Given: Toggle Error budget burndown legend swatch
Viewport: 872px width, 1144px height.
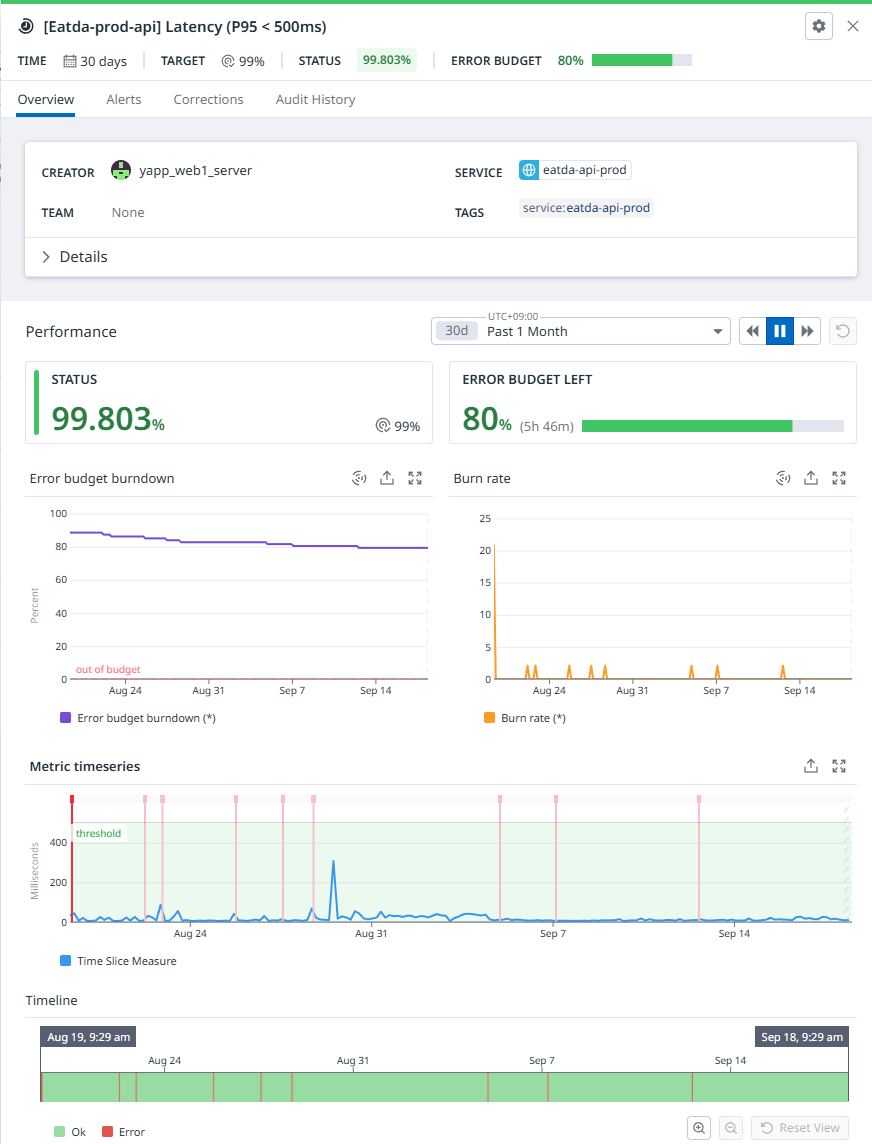Looking at the screenshot, I should (x=65, y=718).
